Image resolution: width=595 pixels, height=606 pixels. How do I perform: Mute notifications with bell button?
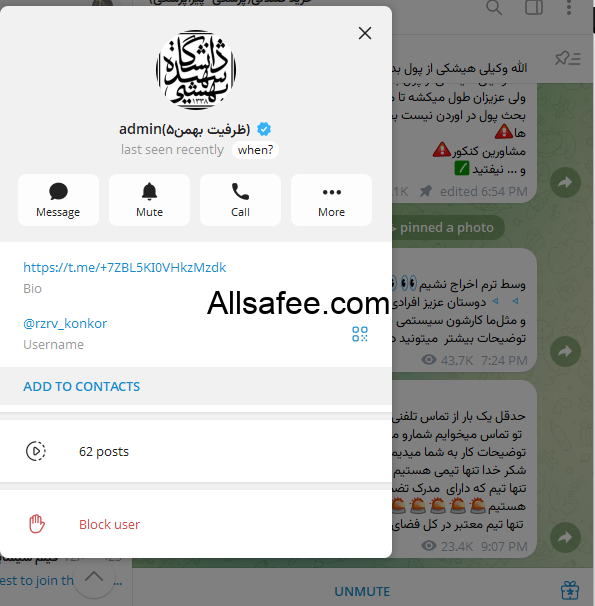(150, 200)
